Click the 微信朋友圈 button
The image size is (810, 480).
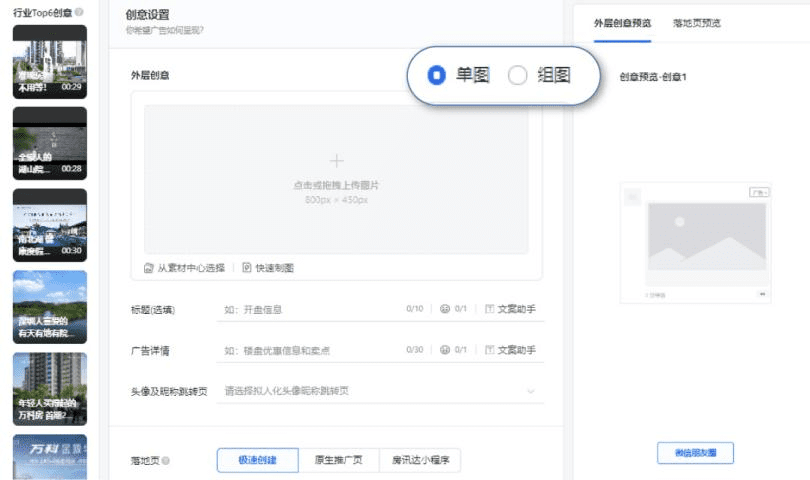pyautogui.click(x=695, y=453)
